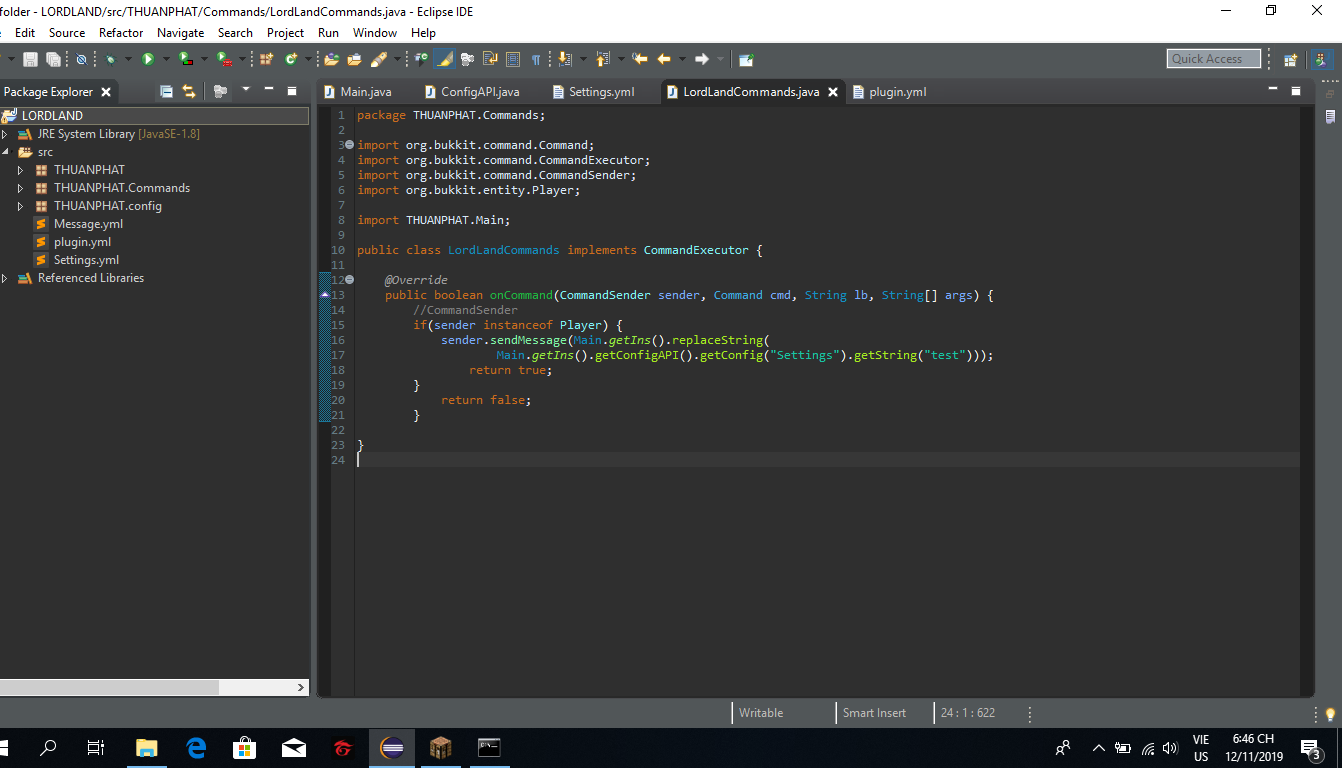Screen dimensions: 1342x768
Task: Toggle Mark Occurrences highlighter icon
Action: pyautogui.click(x=445, y=59)
